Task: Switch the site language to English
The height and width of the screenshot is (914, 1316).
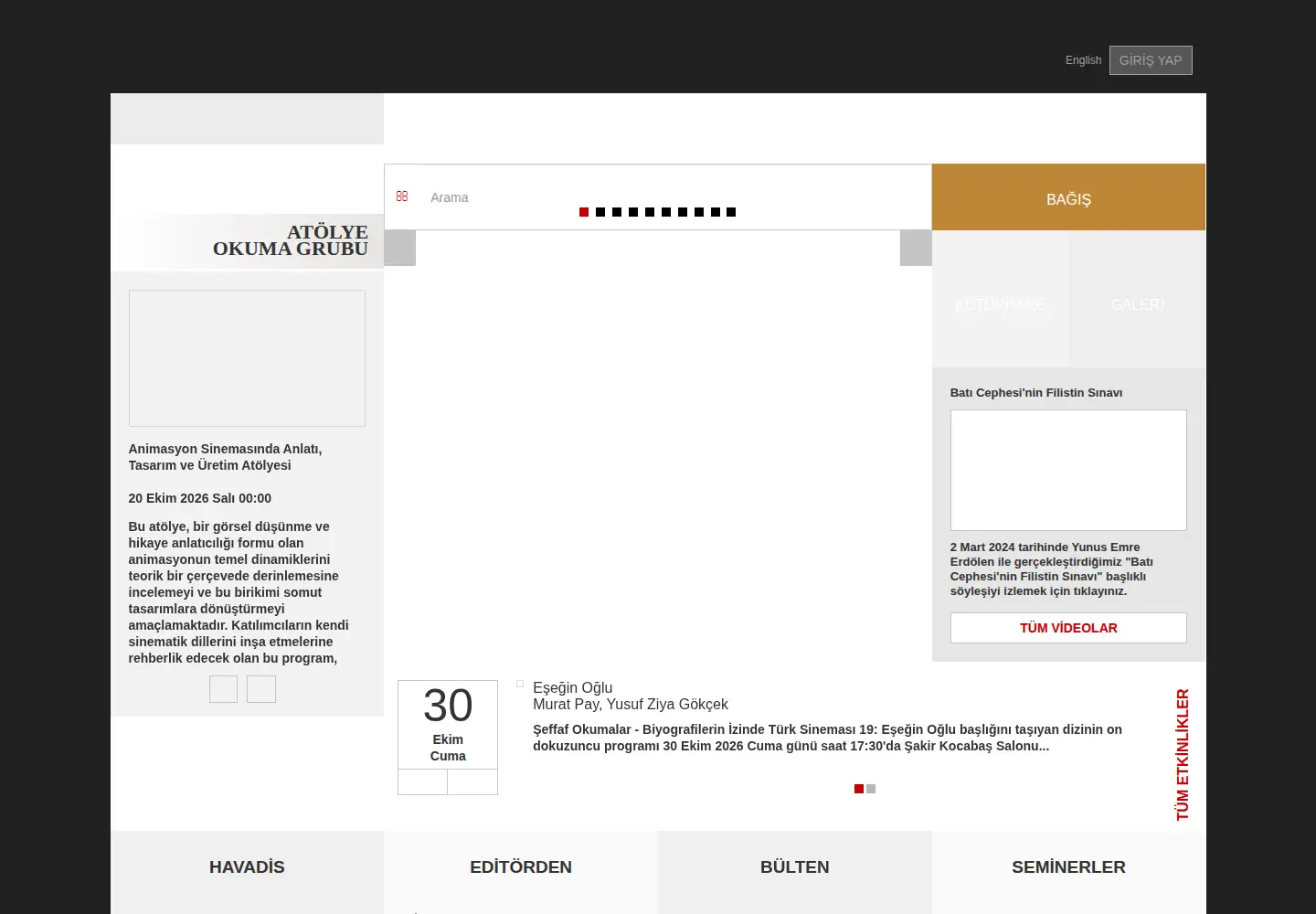Action: tap(1083, 60)
